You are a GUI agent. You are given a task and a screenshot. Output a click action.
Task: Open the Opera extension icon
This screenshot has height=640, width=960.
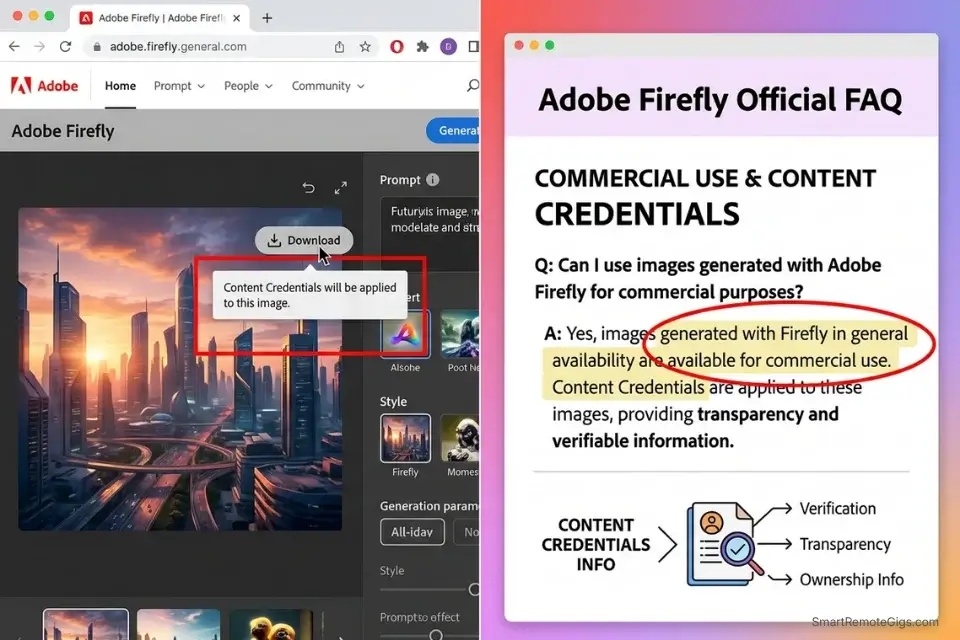coord(397,47)
